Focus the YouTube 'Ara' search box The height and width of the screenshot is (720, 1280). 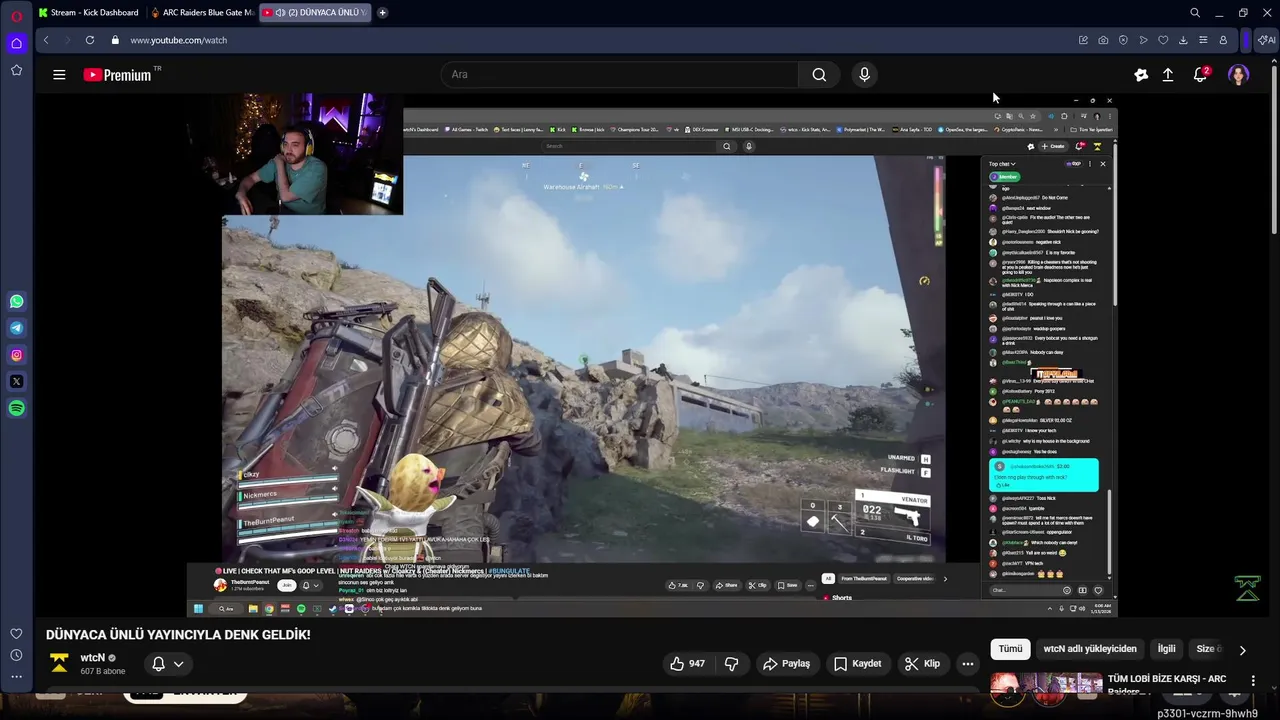tap(620, 74)
